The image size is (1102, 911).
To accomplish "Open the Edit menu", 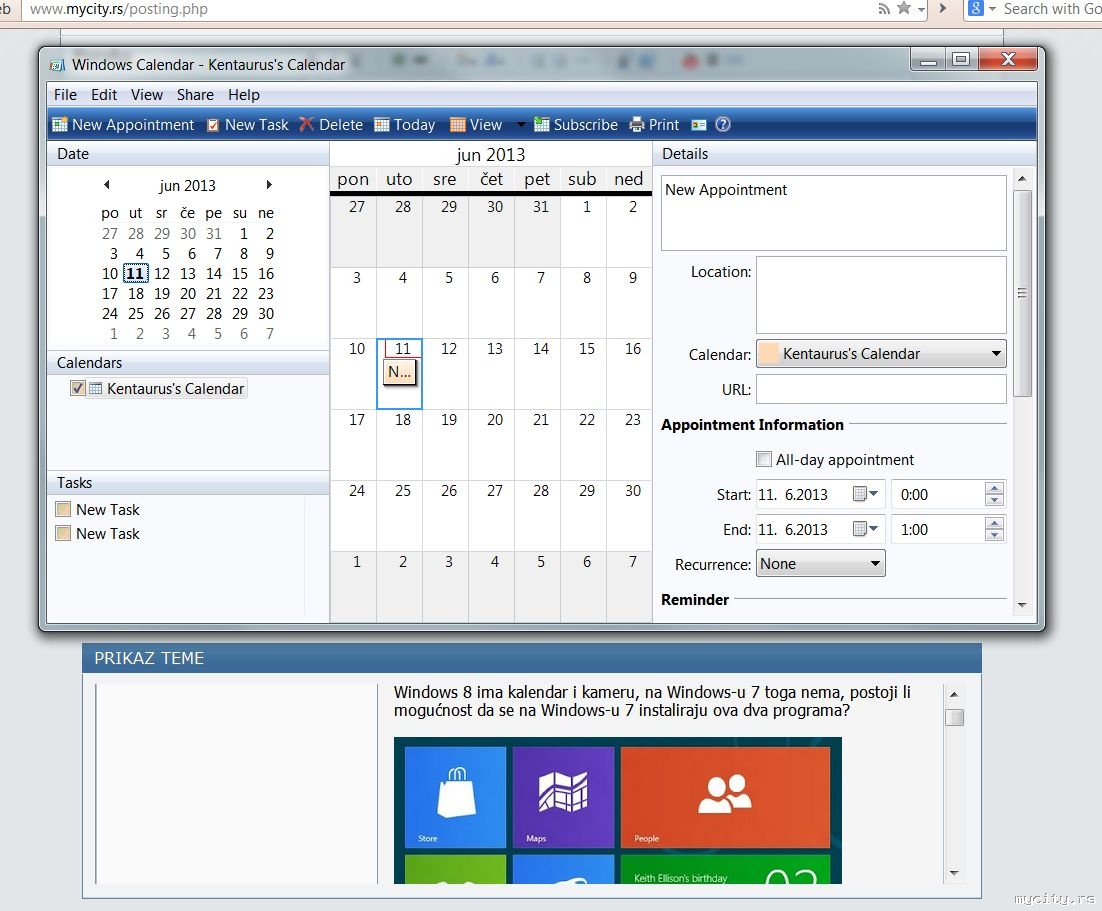I will [104, 95].
